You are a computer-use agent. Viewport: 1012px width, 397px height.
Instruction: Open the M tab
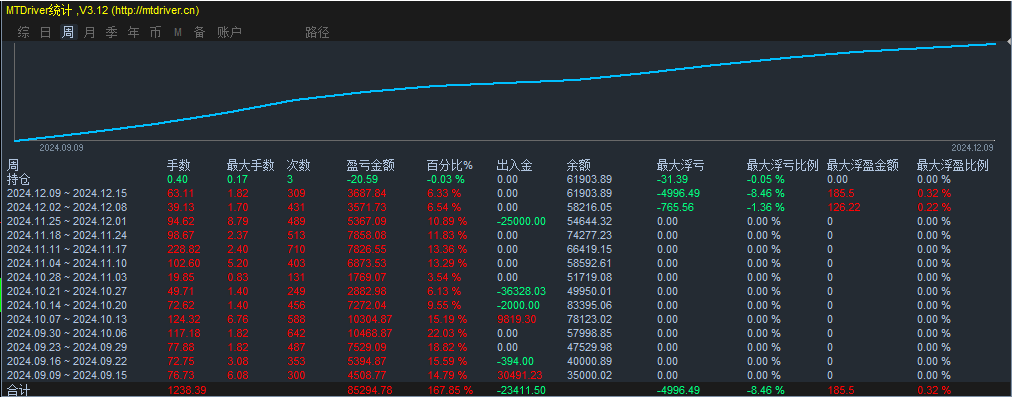pyautogui.click(x=177, y=32)
